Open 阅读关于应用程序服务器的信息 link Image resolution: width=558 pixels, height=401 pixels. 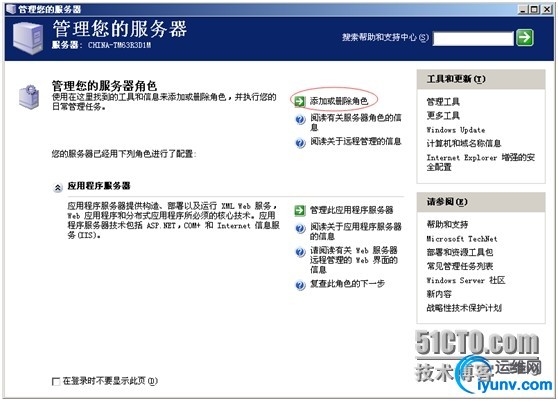(x=356, y=231)
